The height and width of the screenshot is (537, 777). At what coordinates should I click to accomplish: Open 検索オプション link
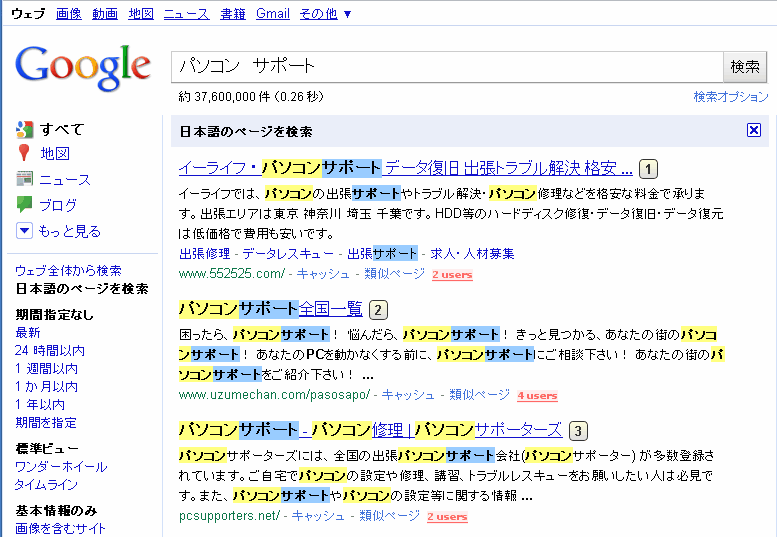(731, 97)
